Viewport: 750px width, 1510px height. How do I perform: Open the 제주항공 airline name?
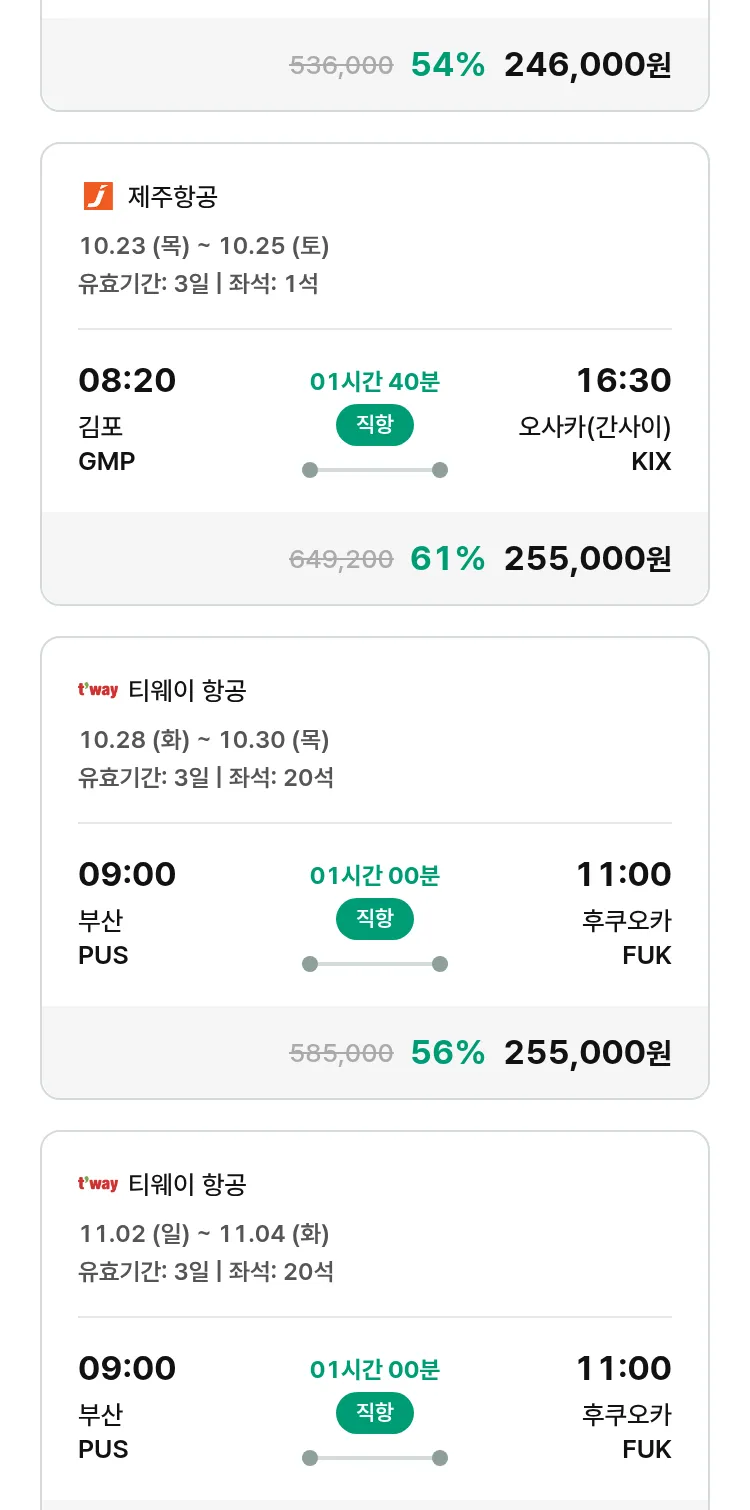[172, 196]
